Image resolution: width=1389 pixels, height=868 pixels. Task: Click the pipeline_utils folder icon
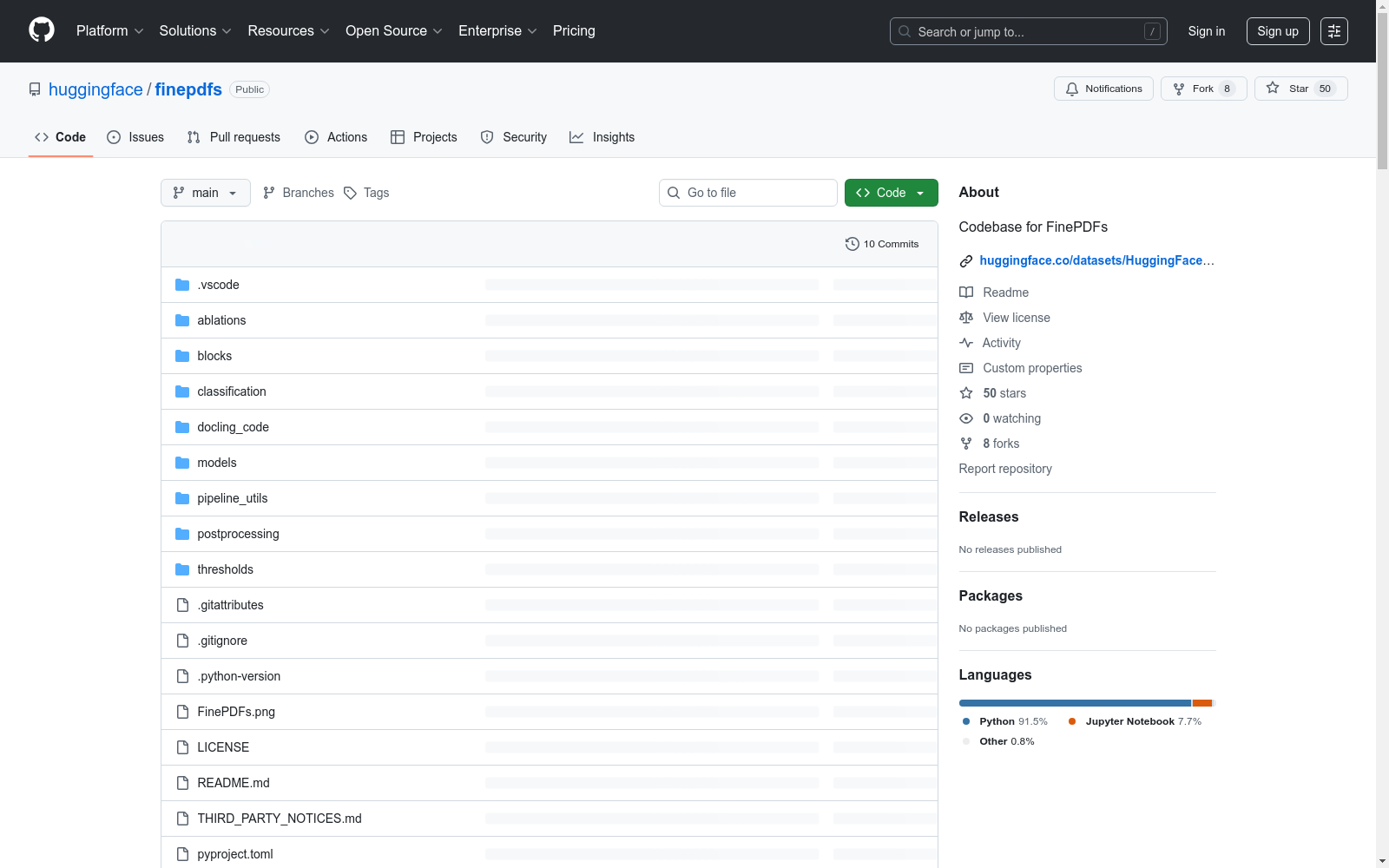[x=182, y=498]
